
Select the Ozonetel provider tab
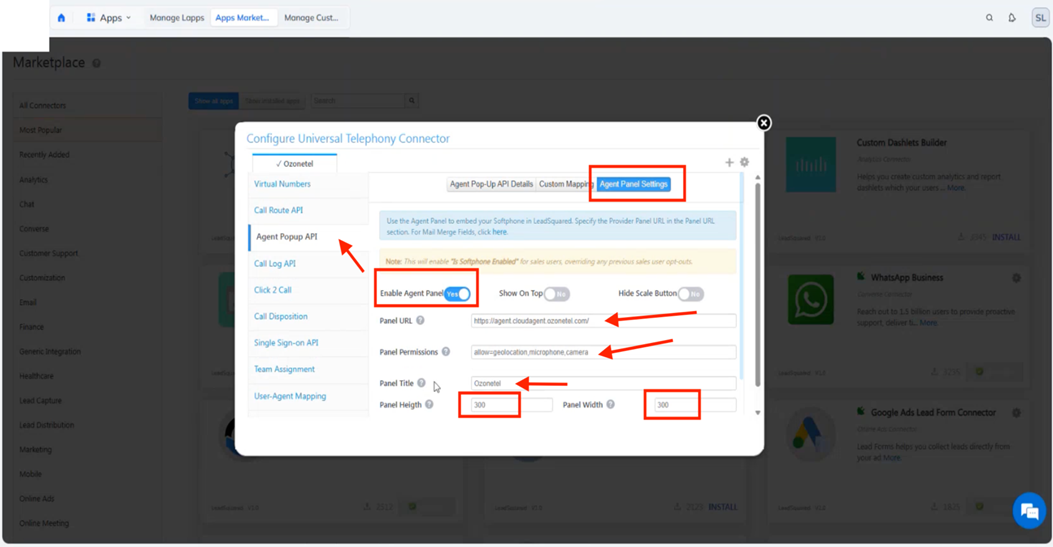pyautogui.click(x=295, y=164)
